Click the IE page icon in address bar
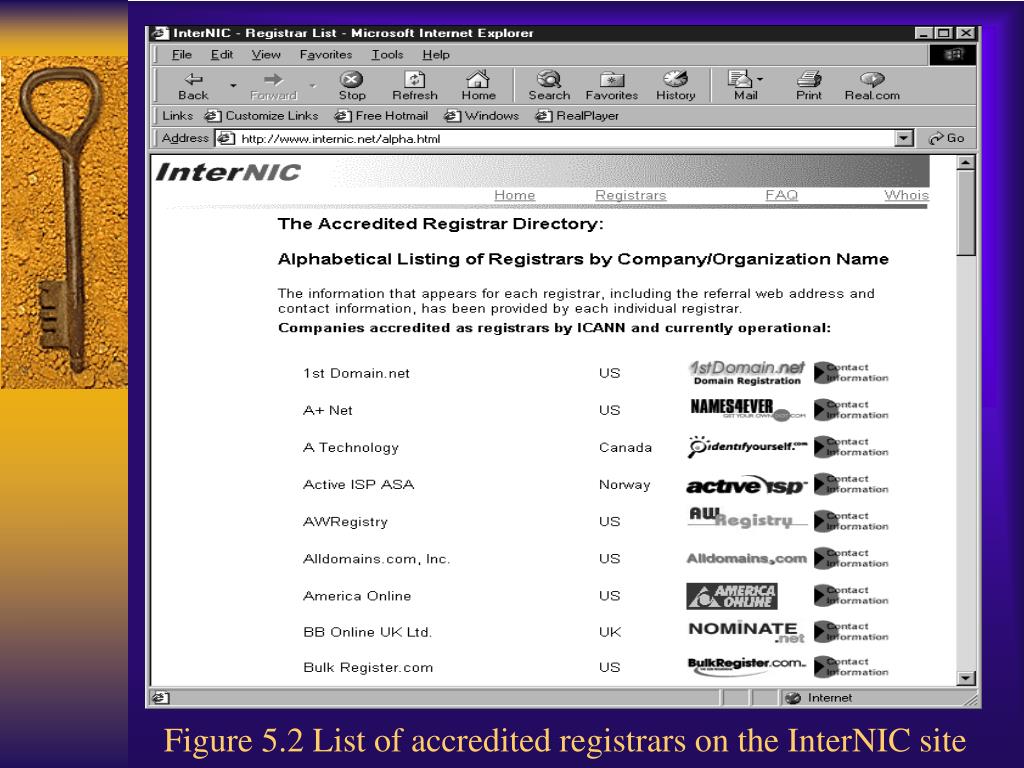The height and width of the screenshot is (768, 1024). coord(225,138)
